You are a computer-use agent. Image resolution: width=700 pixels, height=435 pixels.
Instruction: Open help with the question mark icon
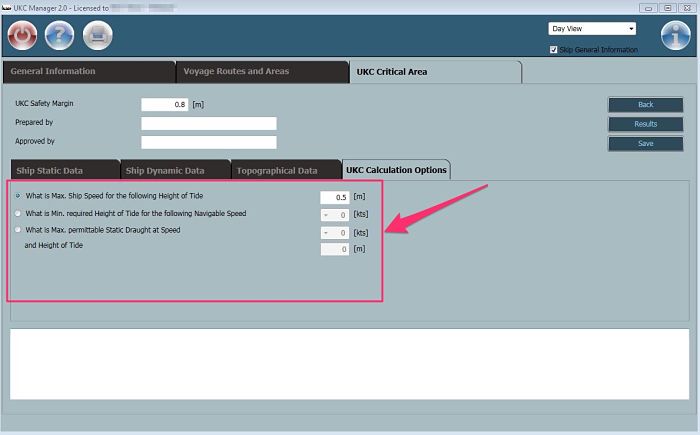pos(60,36)
